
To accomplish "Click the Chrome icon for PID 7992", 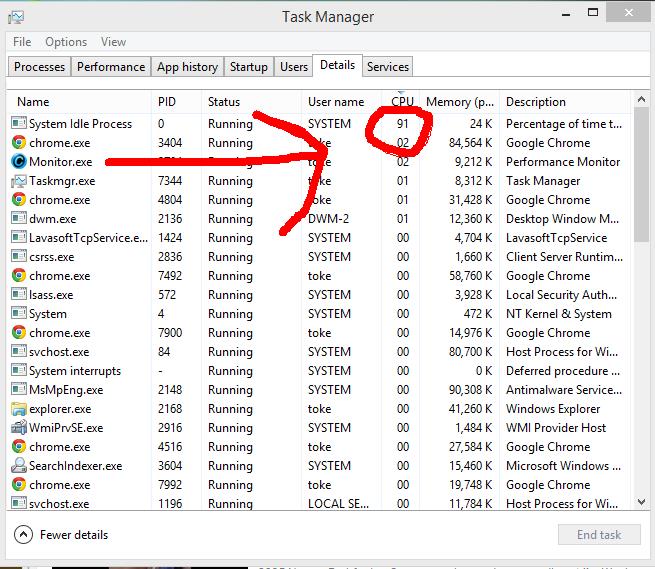I will (x=19, y=484).
